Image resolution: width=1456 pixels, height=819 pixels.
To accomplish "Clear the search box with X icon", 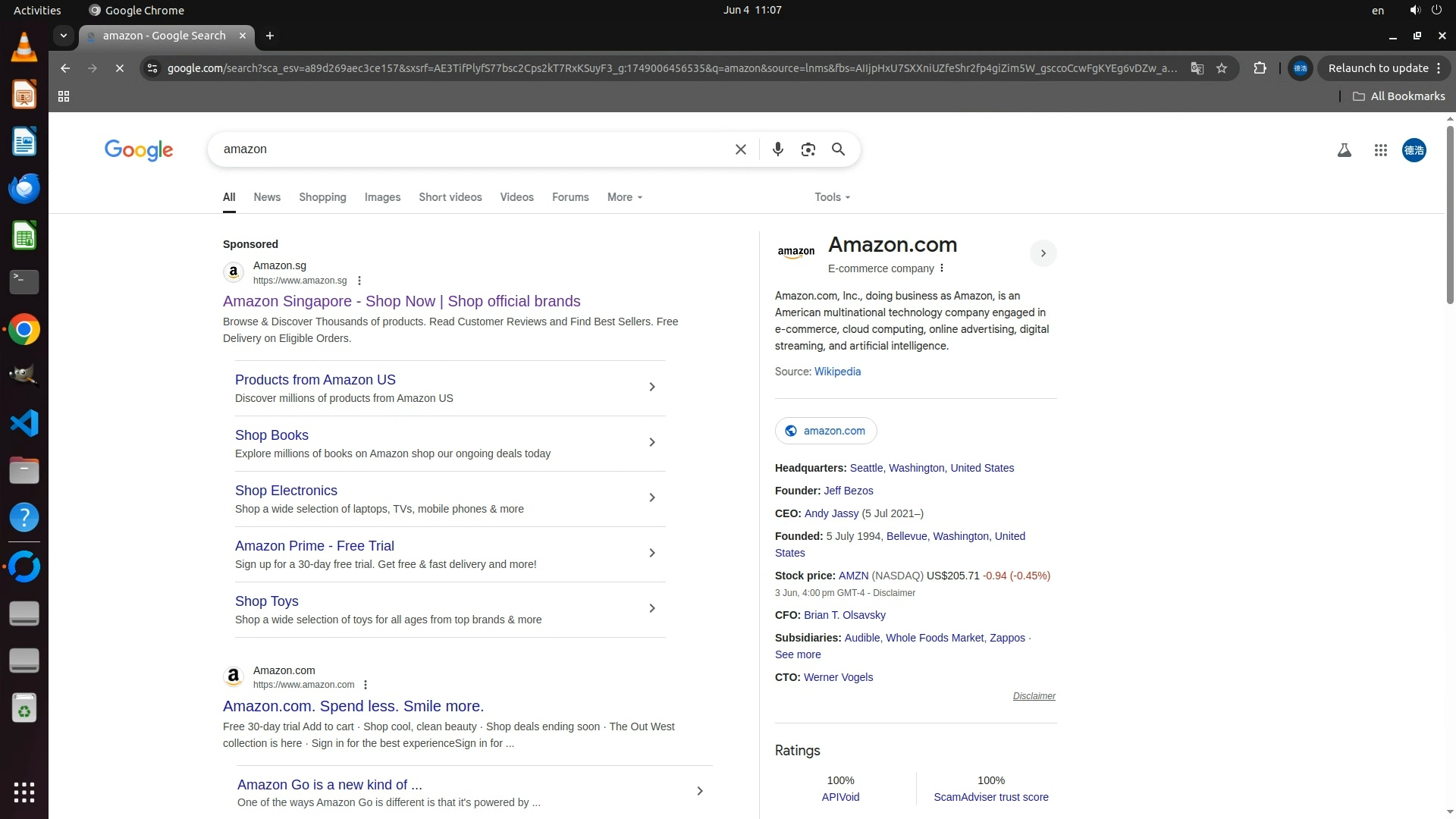I will 741,149.
